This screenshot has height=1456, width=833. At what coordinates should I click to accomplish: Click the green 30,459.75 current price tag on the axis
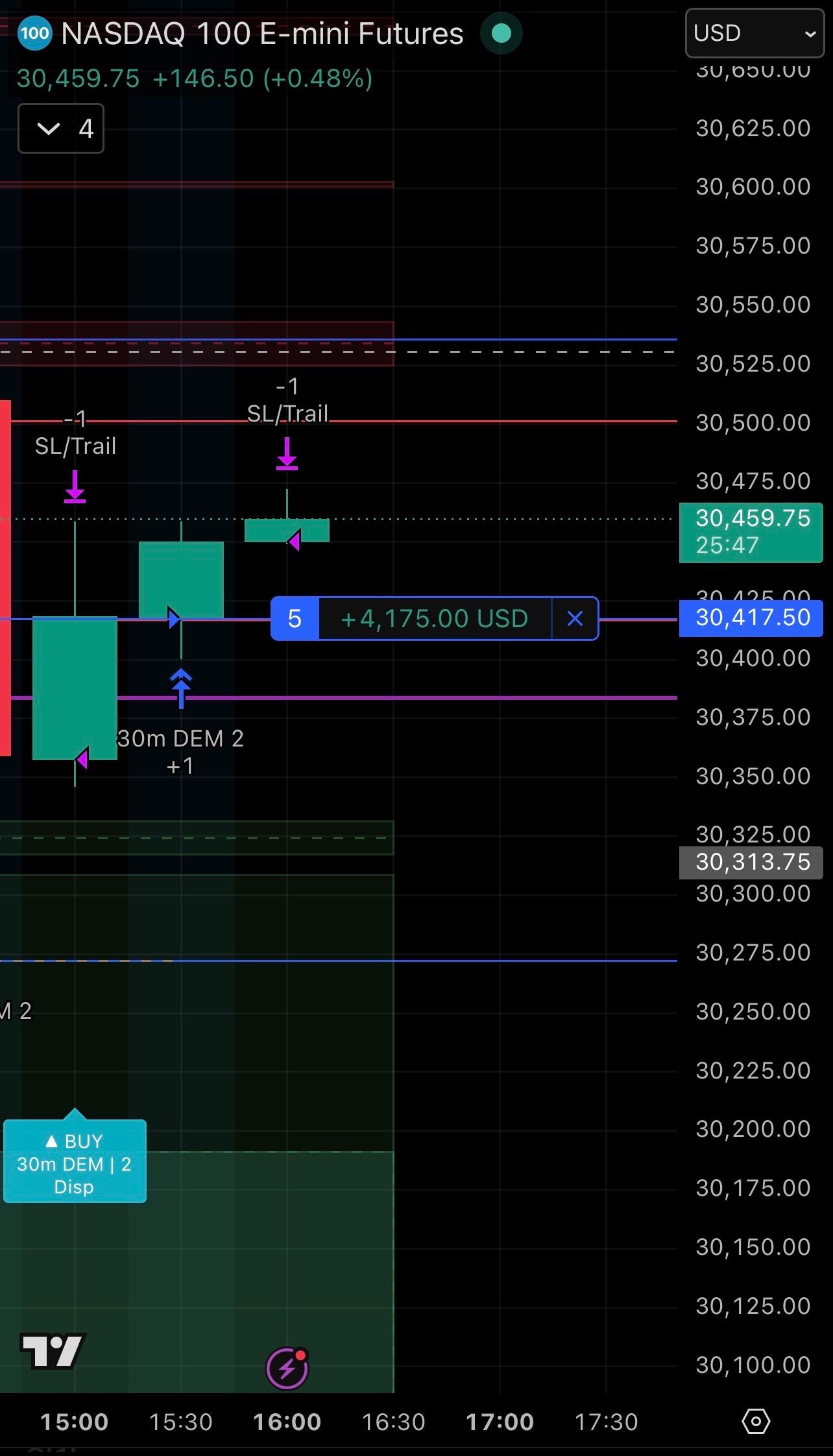(751, 532)
